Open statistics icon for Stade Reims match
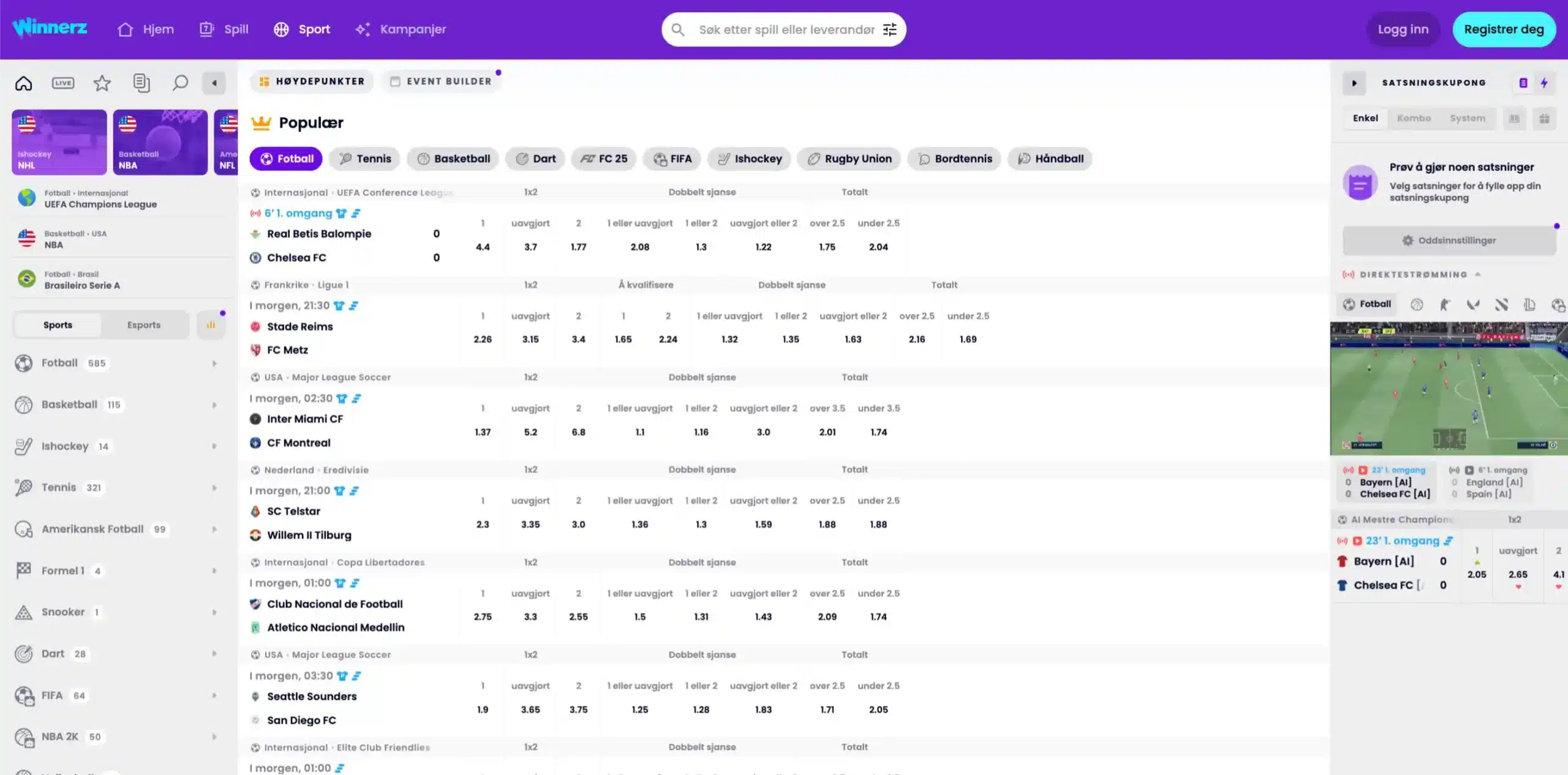The image size is (1568, 775). pos(353,305)
